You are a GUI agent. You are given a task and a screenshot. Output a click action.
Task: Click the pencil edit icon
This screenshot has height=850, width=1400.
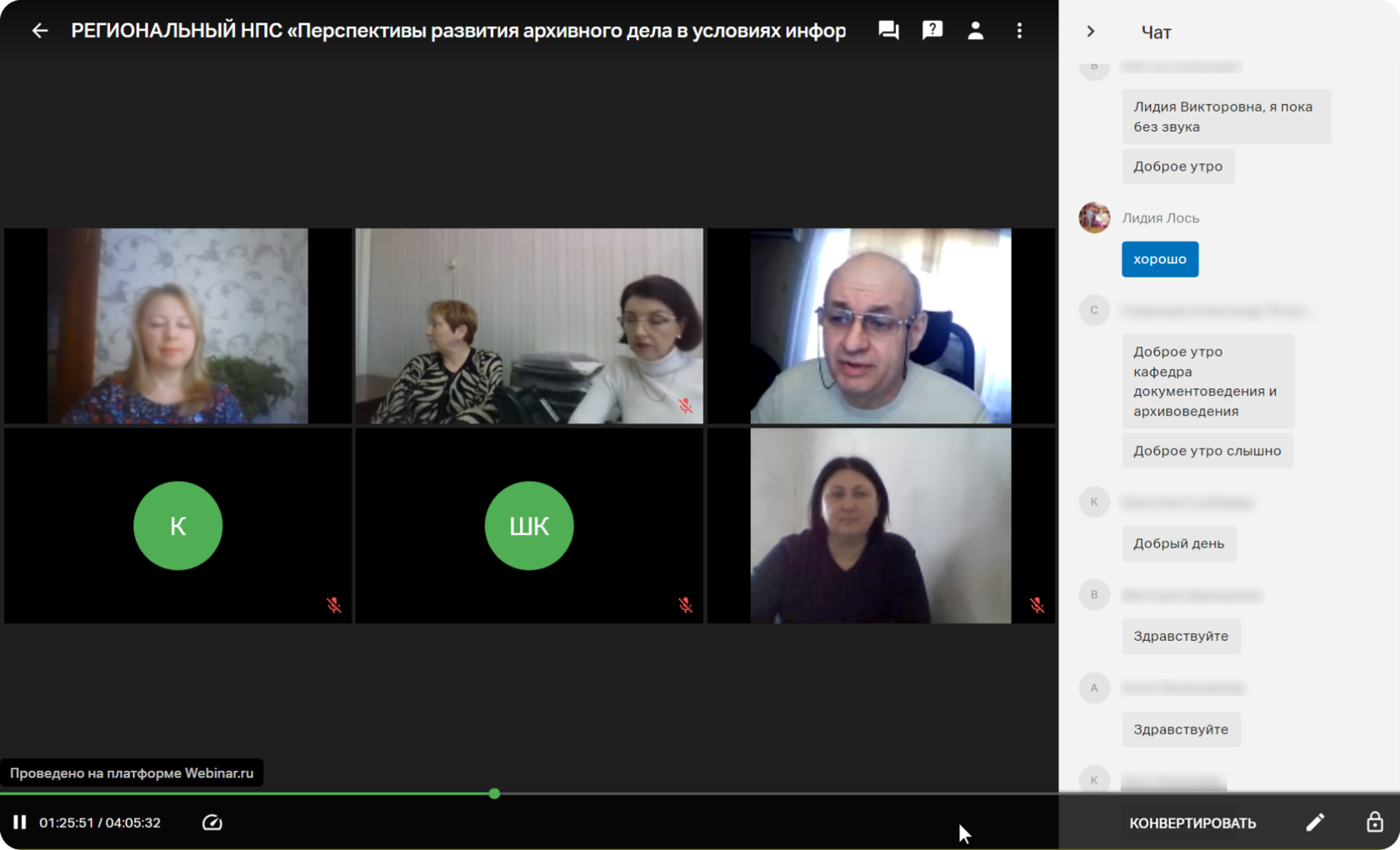click(x=1314, y=823)
